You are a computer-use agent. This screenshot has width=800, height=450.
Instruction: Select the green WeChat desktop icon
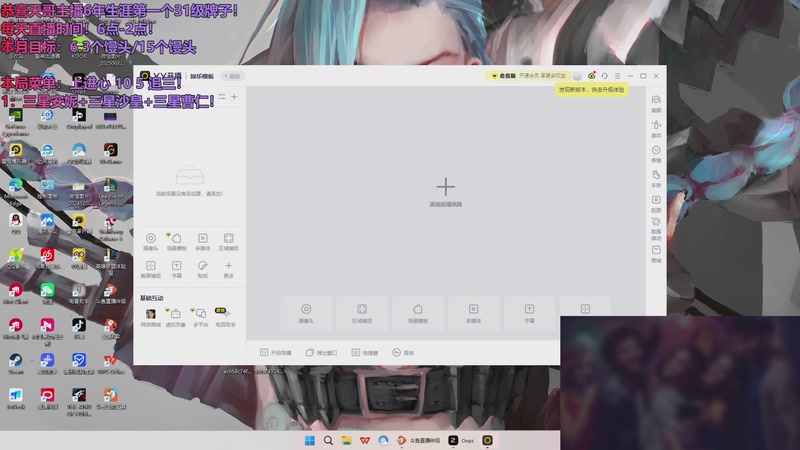click(x=47, y=294)
